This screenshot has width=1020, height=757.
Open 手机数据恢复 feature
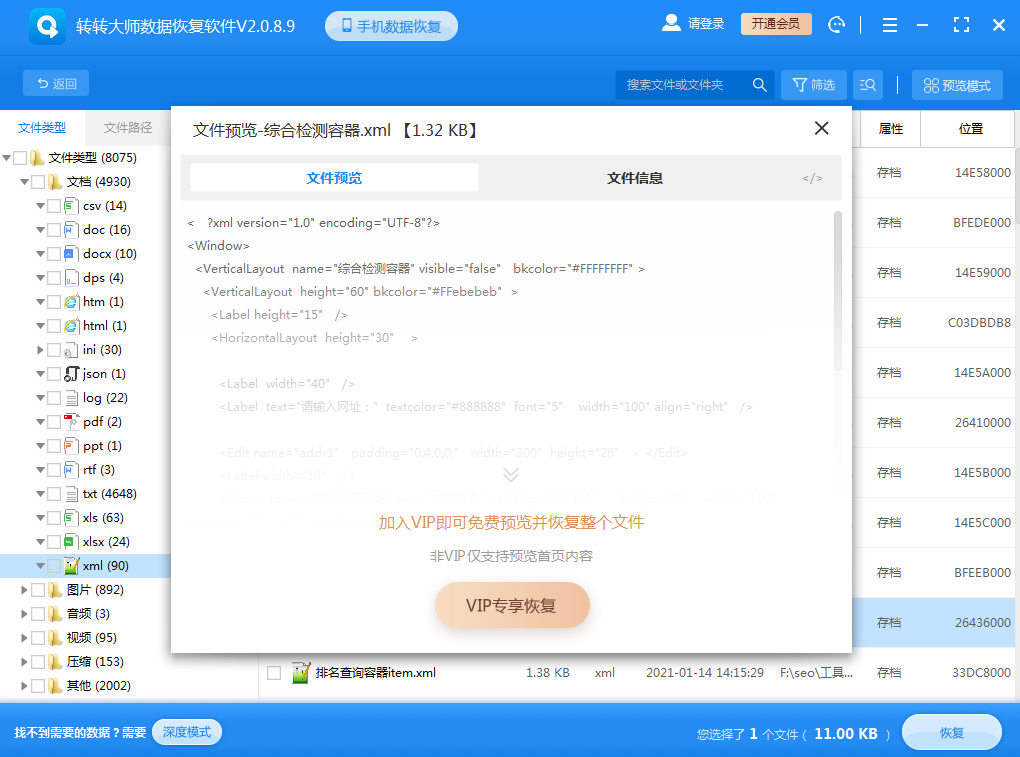pos(391,27)
